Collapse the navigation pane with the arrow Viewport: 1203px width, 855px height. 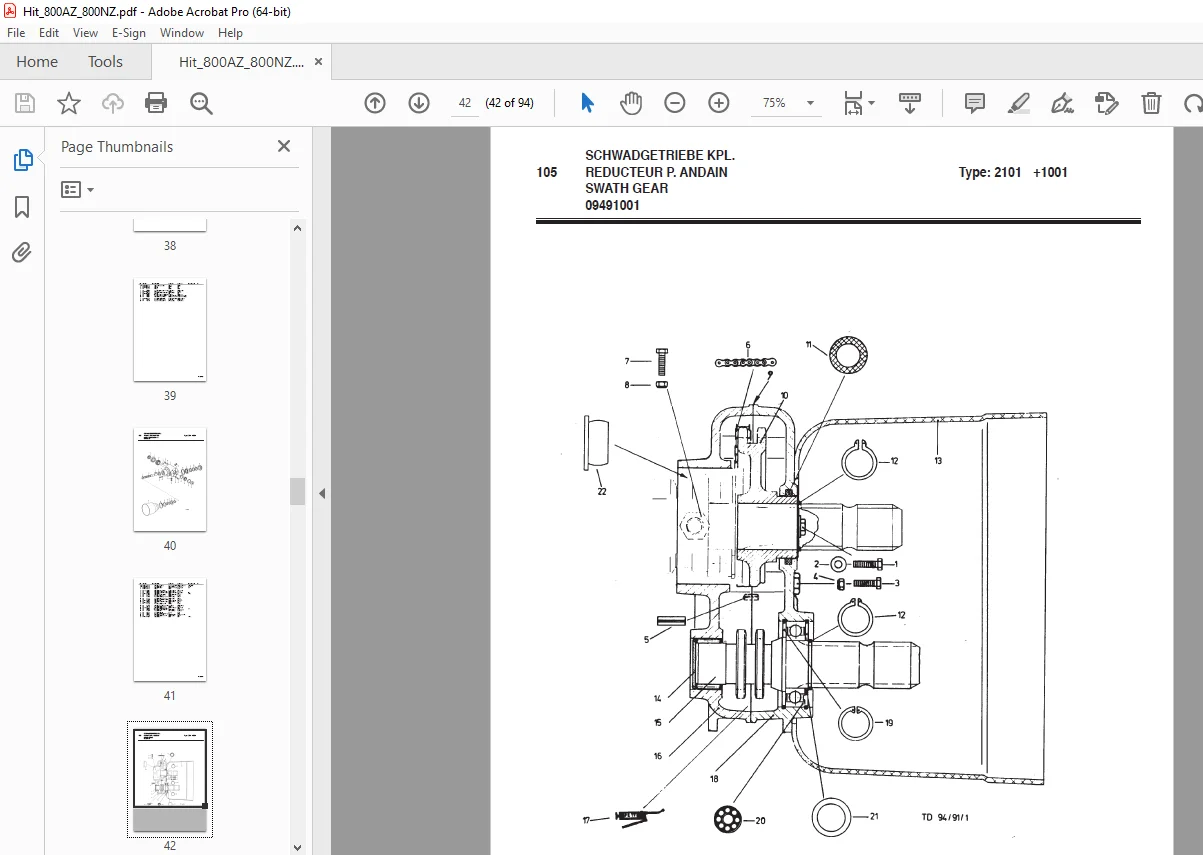tap(322, 493)
